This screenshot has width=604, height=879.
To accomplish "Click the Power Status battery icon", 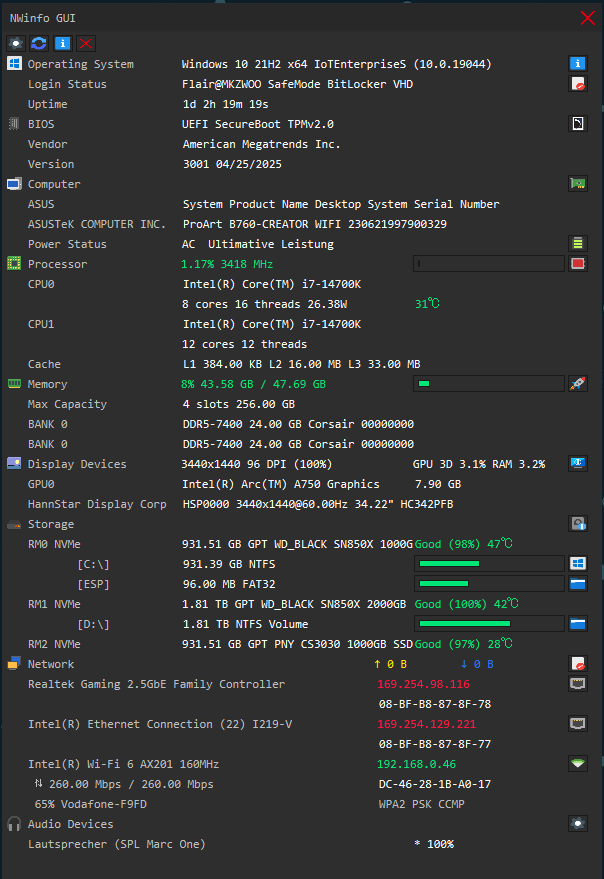I will pyautogui.click(x=578, y=243).
